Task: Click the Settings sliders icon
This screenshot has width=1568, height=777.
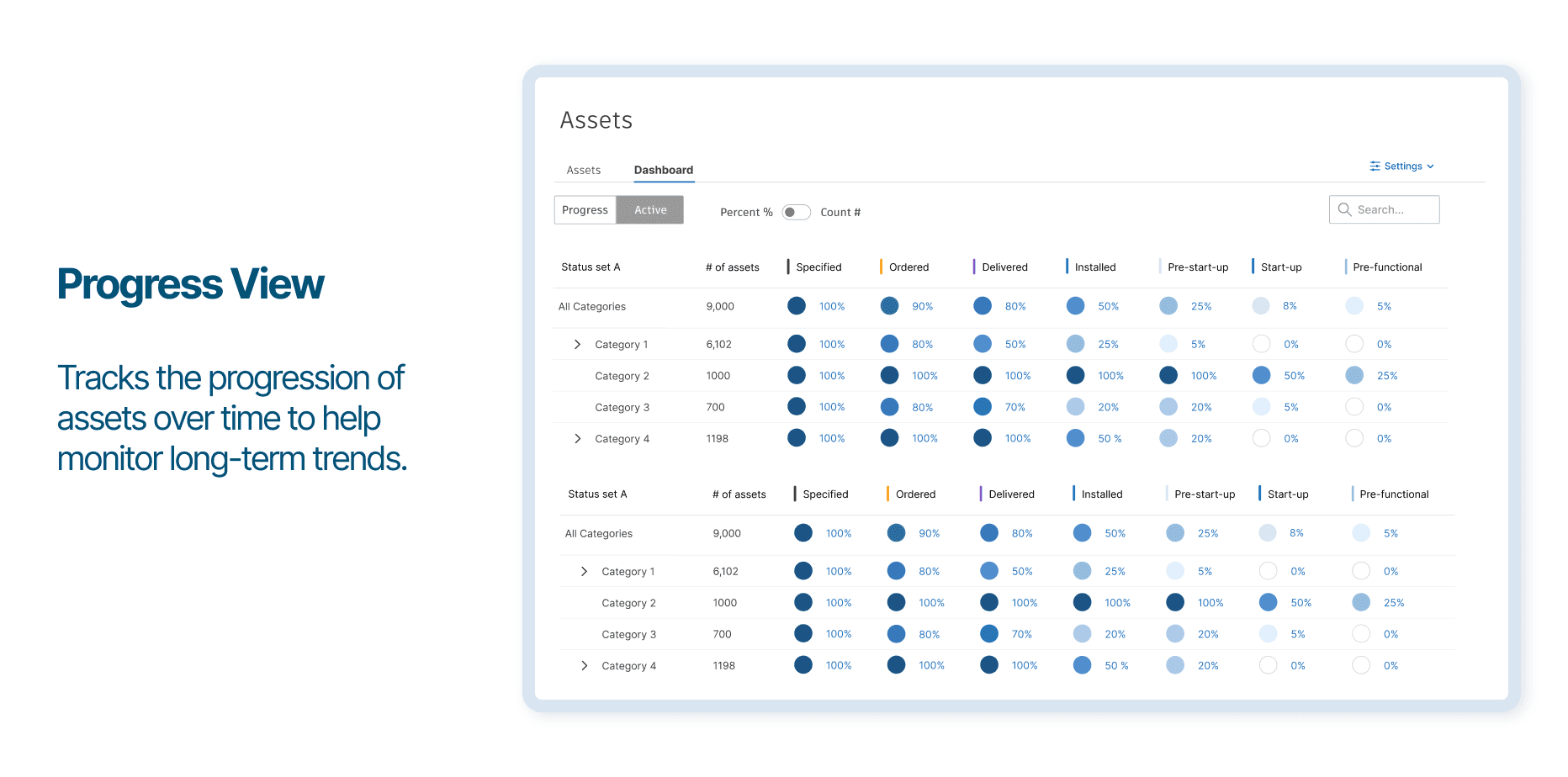Action: [x=1375, y=166]
